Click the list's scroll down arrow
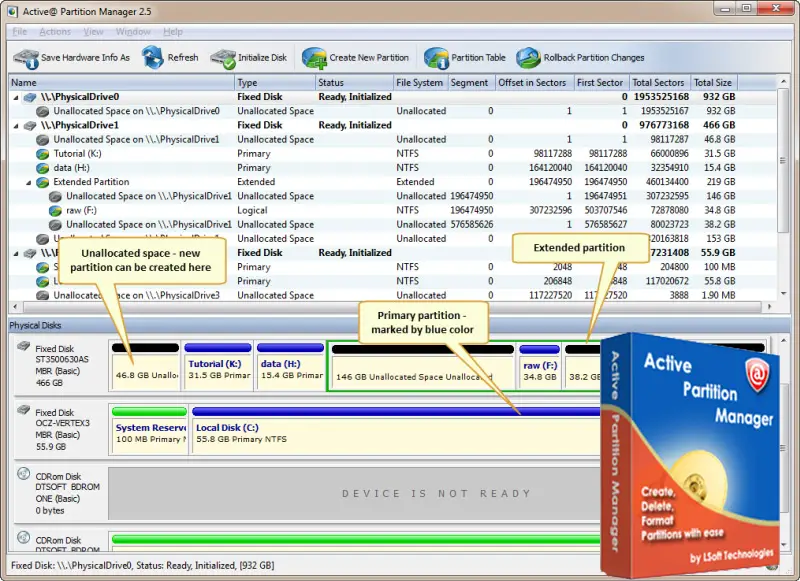 coord(783,294)
